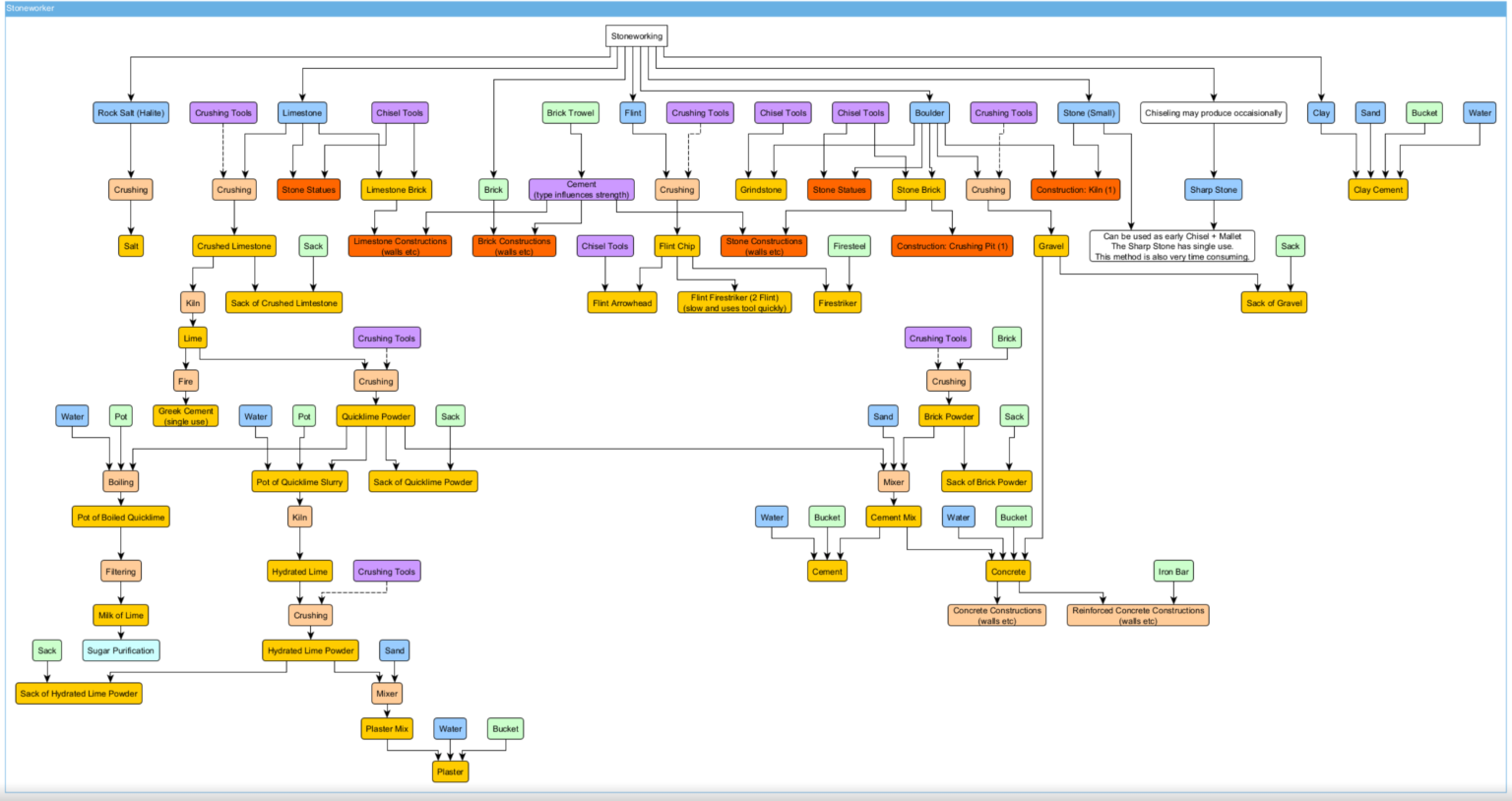Click the Hydrated Lime Powder node
Image resolution: width=1512 pixels, height=801 pixels.
[x=311, y=650]
